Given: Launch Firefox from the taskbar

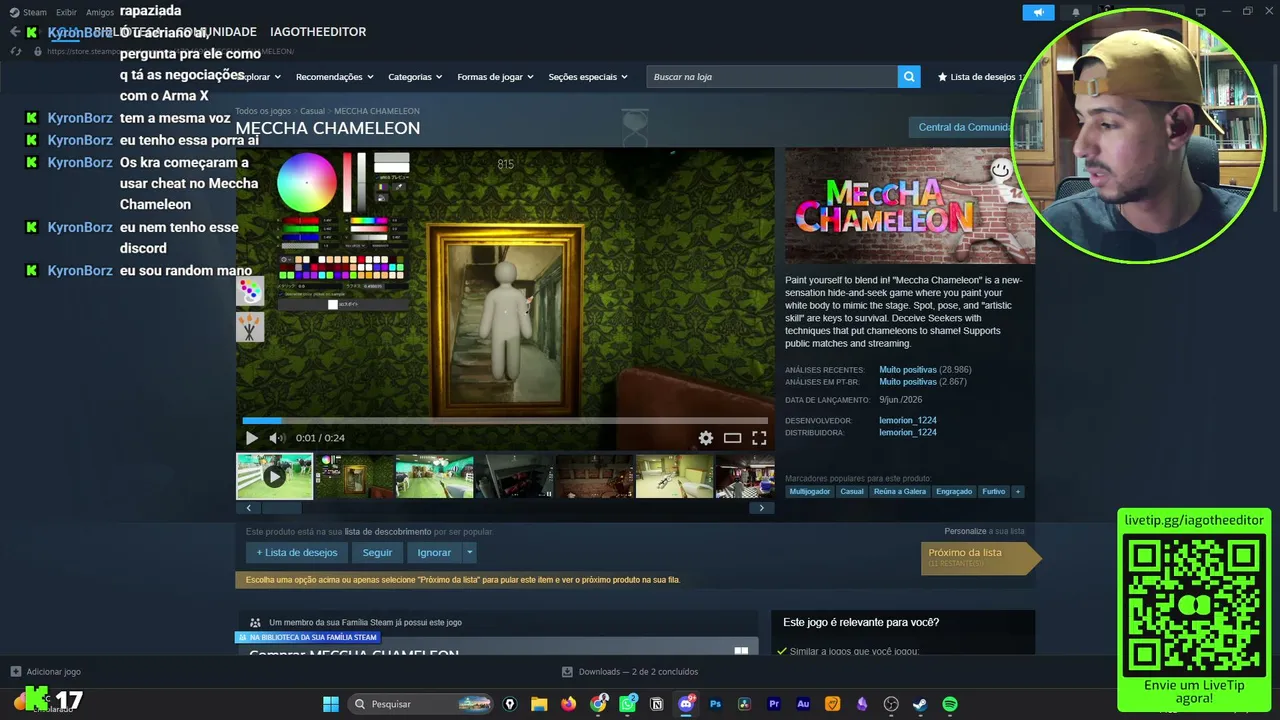Looking at the screenshot, I should (569, 704).
